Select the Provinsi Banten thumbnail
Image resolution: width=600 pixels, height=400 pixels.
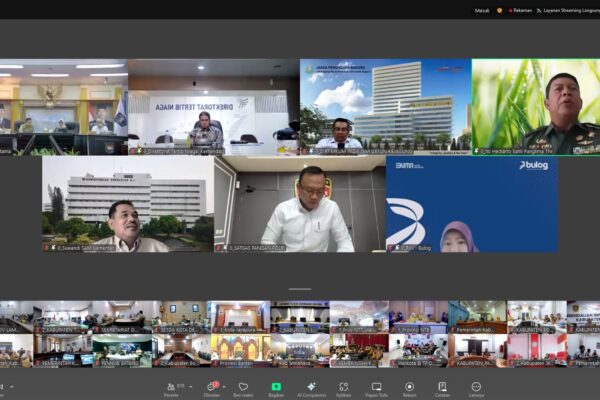(241, 351)
